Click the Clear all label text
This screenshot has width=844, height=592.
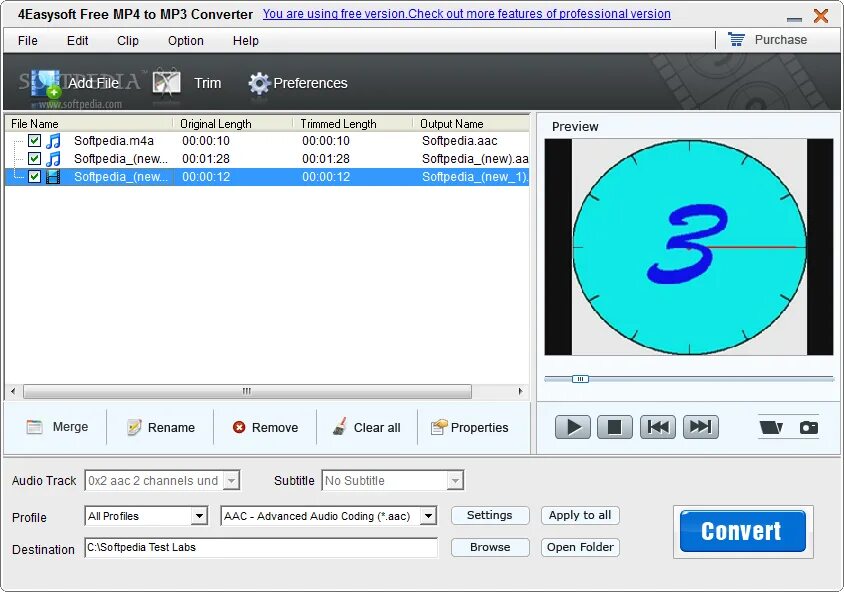(x=377, y=428)
